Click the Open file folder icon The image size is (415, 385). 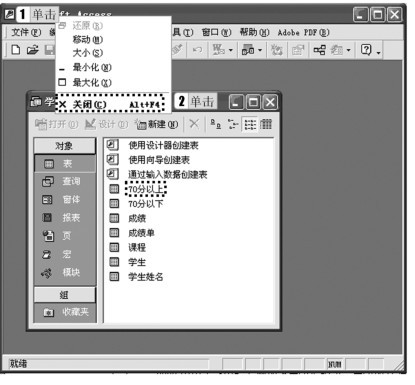pos(33,50)
